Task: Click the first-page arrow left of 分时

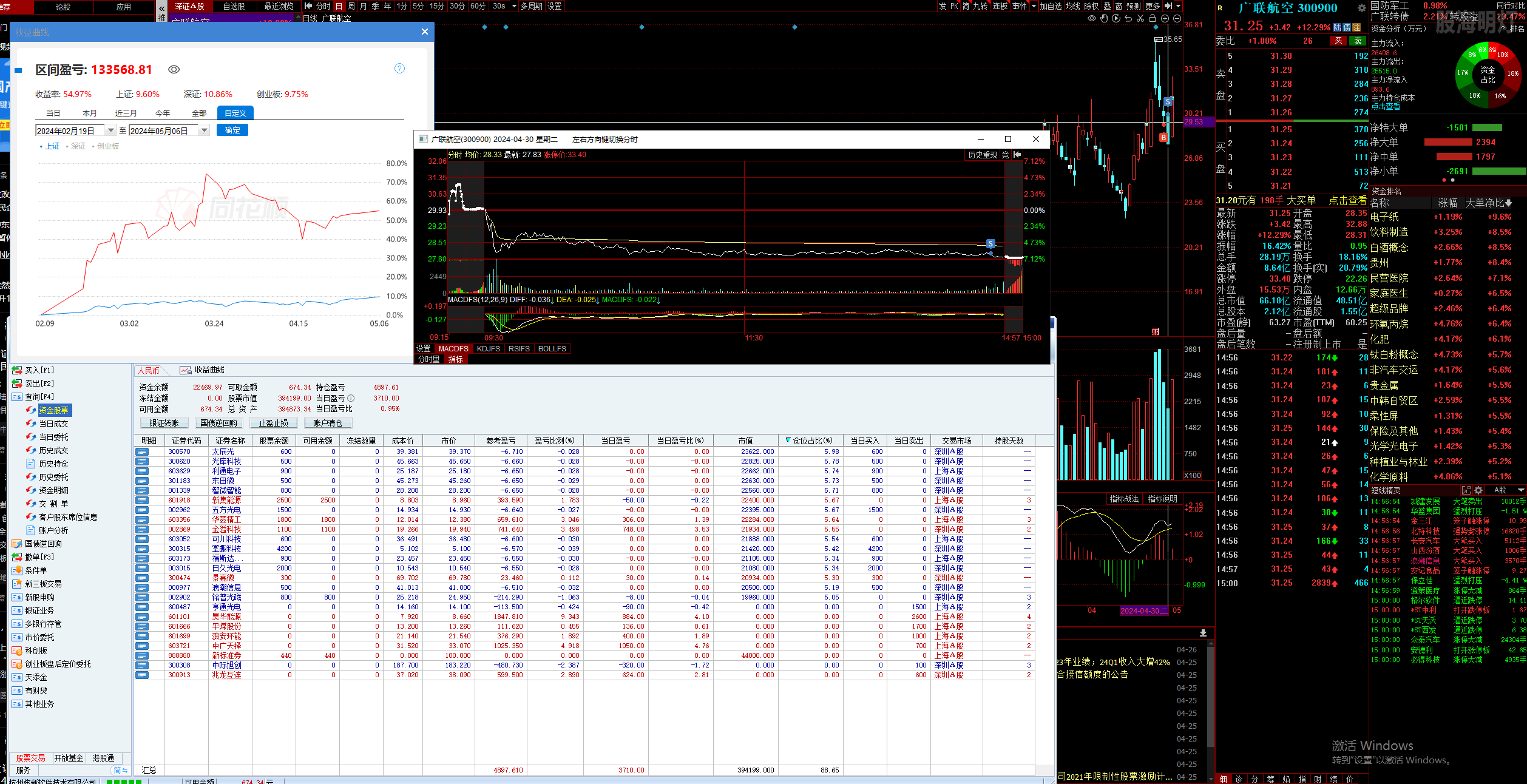Action: tap(308, 6)
